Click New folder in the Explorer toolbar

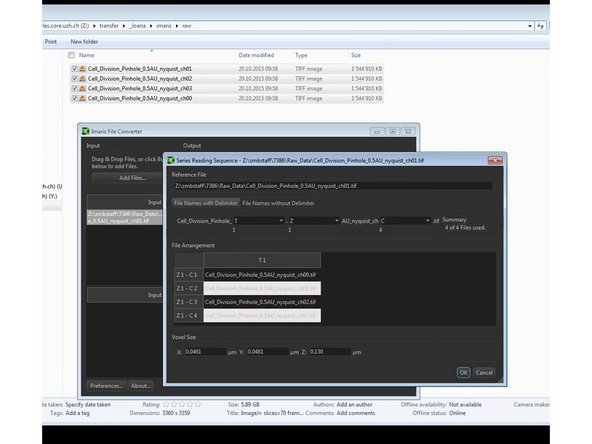coord(84,42)
